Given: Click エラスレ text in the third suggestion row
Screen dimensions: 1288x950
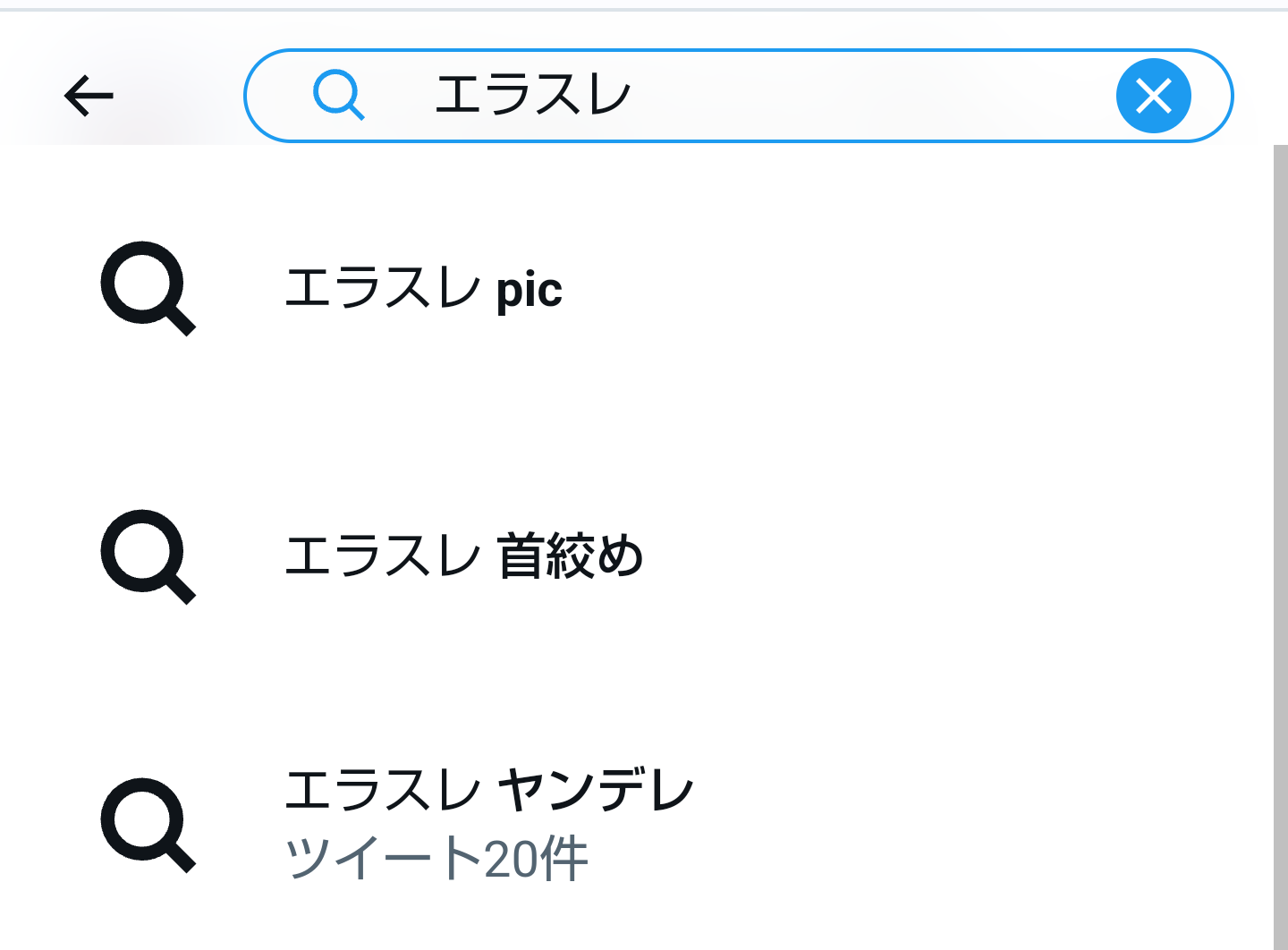Looking at the screenshot, I should click(x=383, y=791).
